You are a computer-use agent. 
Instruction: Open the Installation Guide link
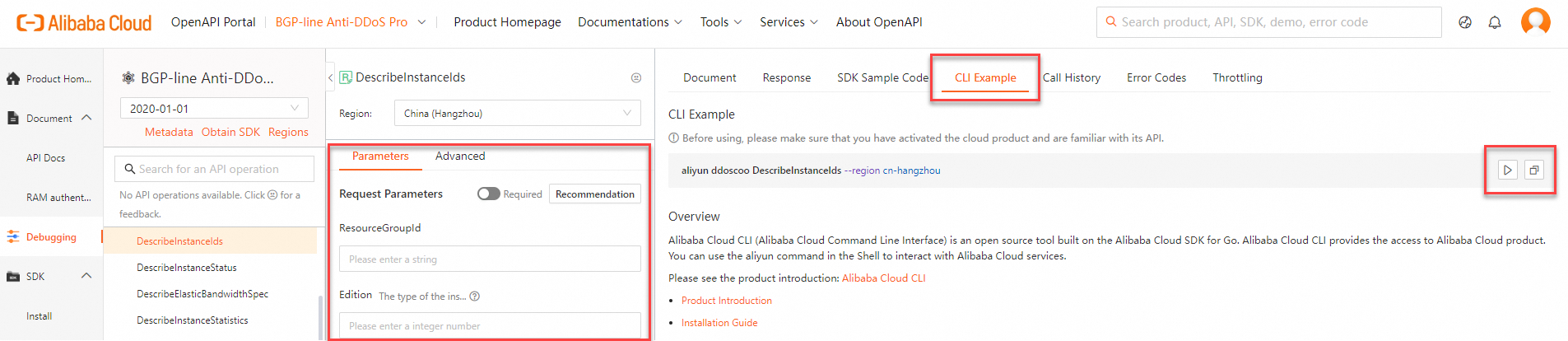[719, 323]
